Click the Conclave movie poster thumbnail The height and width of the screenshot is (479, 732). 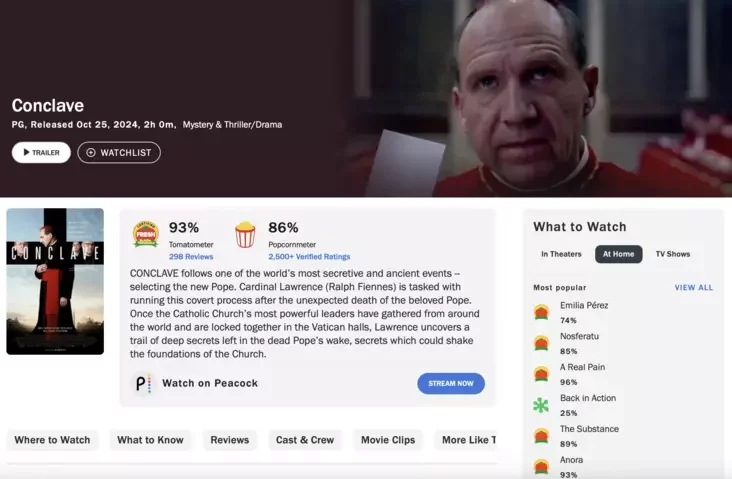pos(55,282)
